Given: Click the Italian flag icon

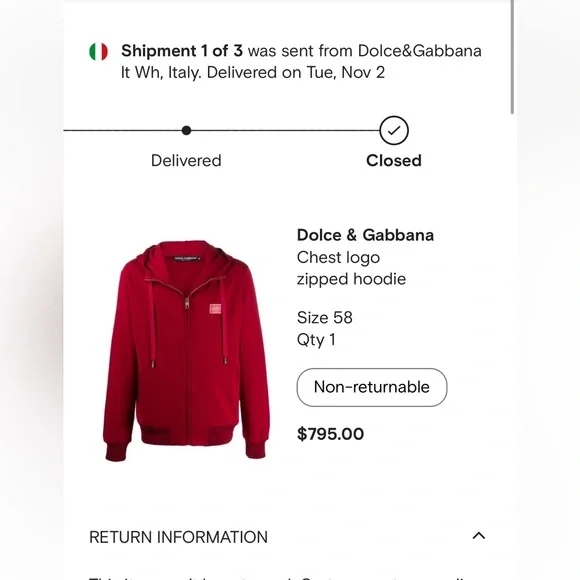Looking at the screenshot, I should pos(98,51).
